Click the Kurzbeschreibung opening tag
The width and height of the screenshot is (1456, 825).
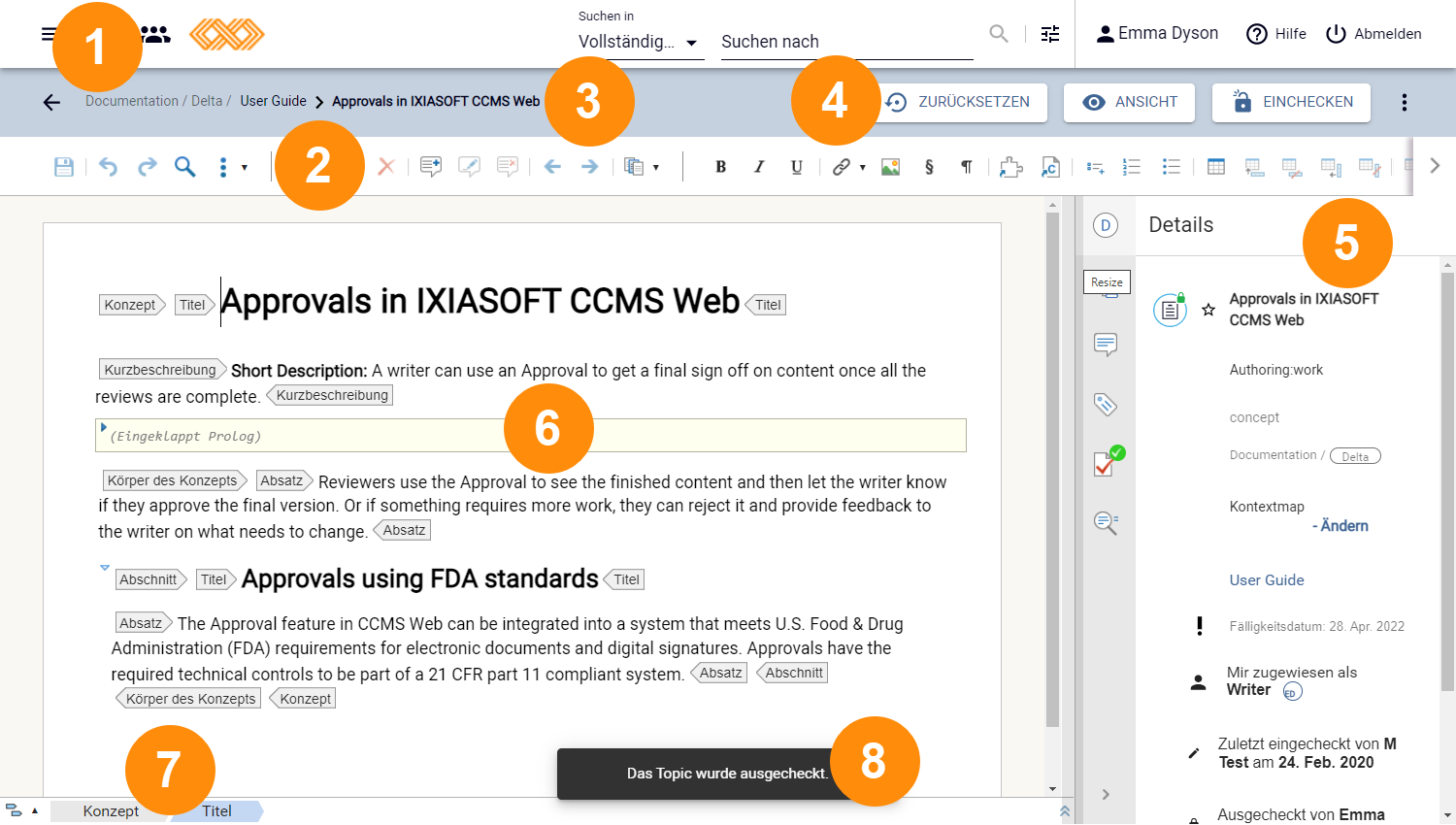[x=162, y=370]
